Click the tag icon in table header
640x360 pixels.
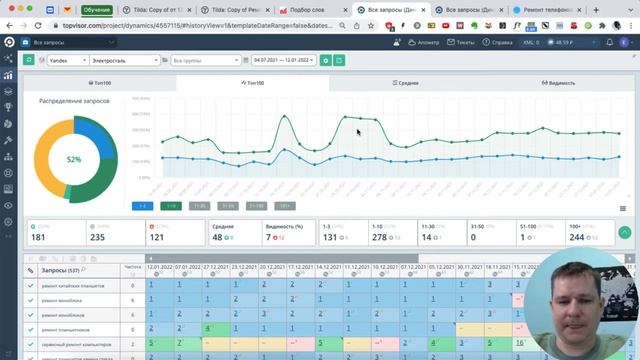pos(31,271)
